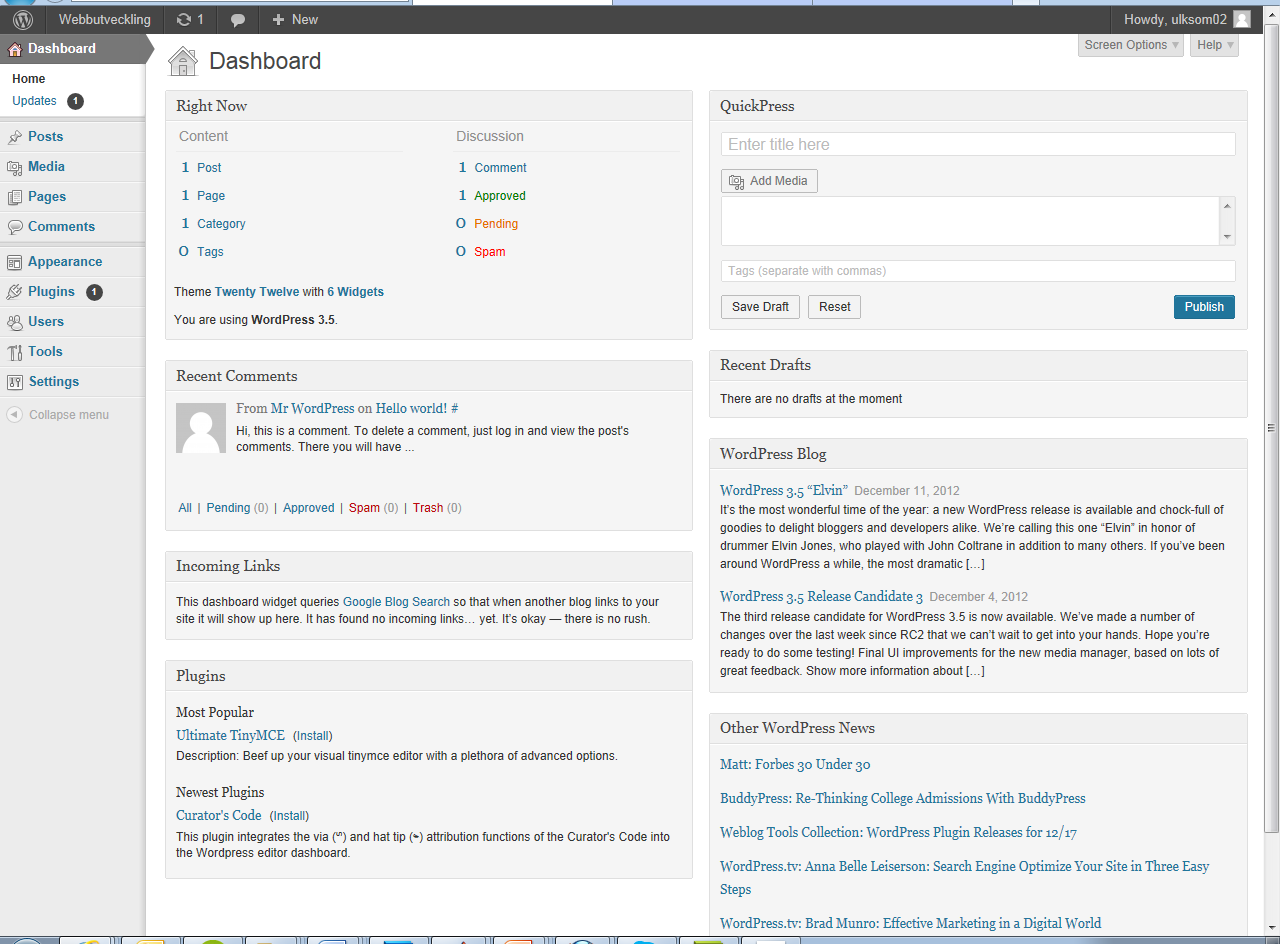Viewport: 1280px width, 944px height.
Task: Open the comments bubble icon in admin bar
Action: coord(238,20)
